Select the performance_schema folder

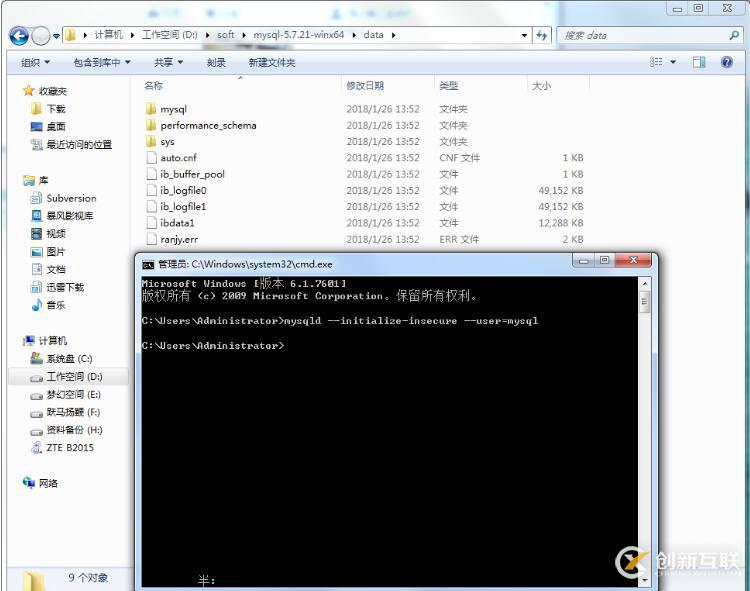click(x=208, y=125)
